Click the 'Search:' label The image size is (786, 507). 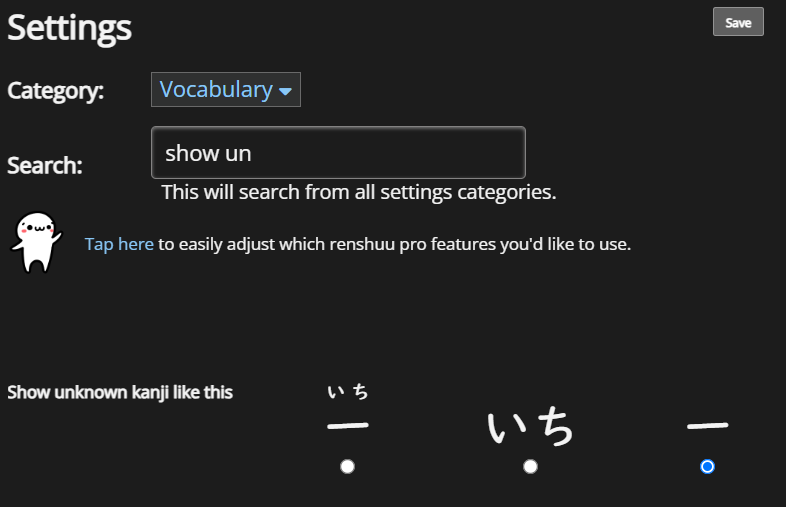[x=45, y=165]
